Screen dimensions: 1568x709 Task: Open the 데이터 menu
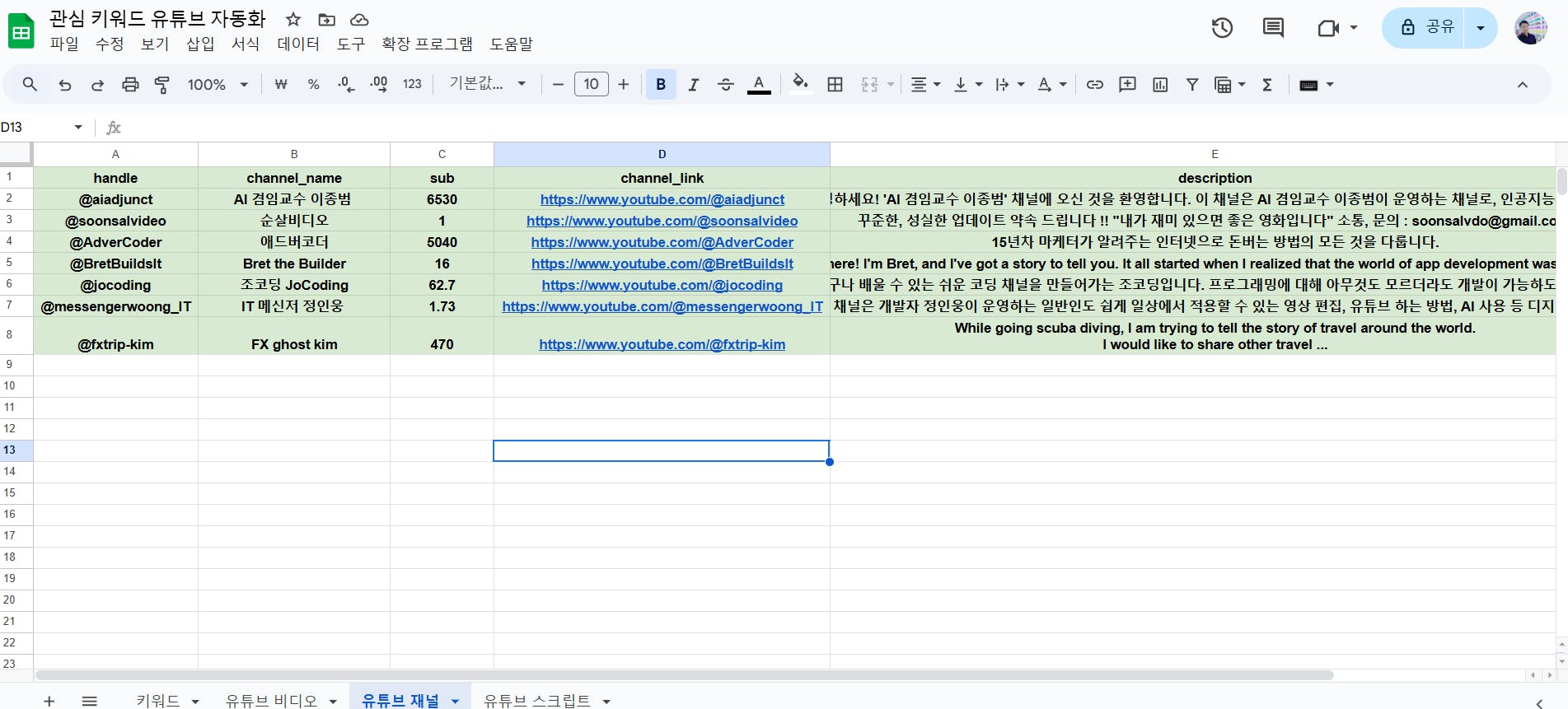click(298, 44)
